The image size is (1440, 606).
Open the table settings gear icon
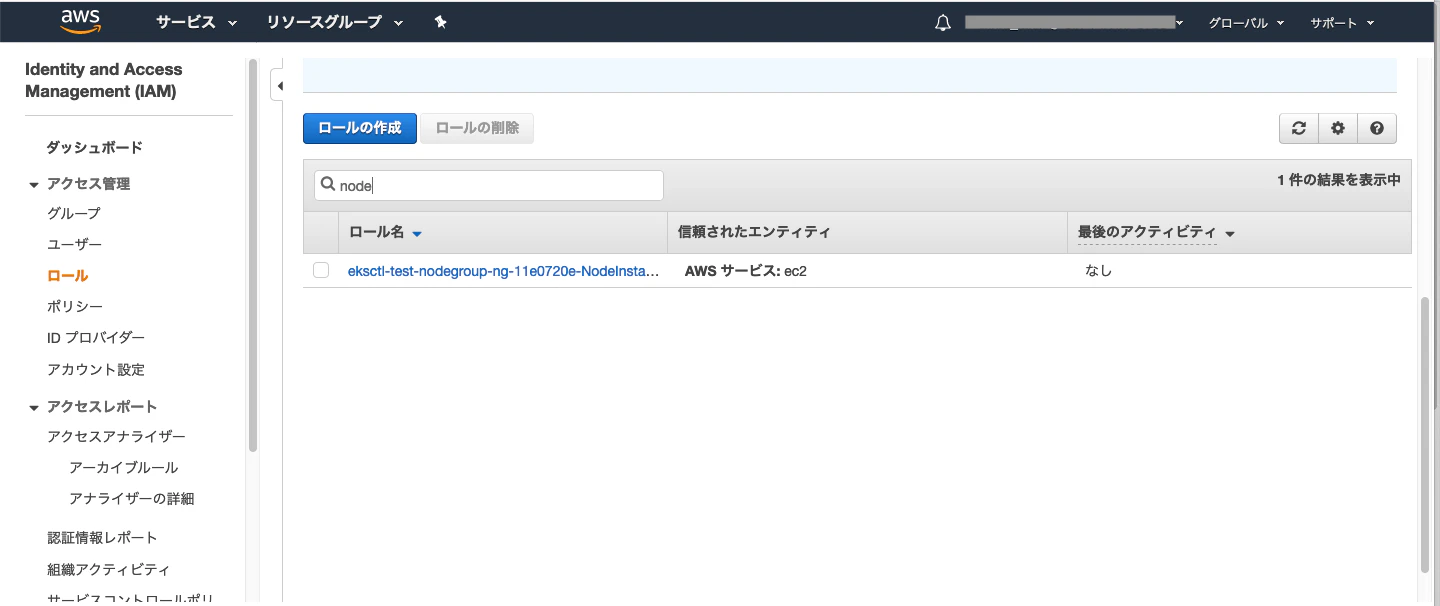click(1337, 128)
